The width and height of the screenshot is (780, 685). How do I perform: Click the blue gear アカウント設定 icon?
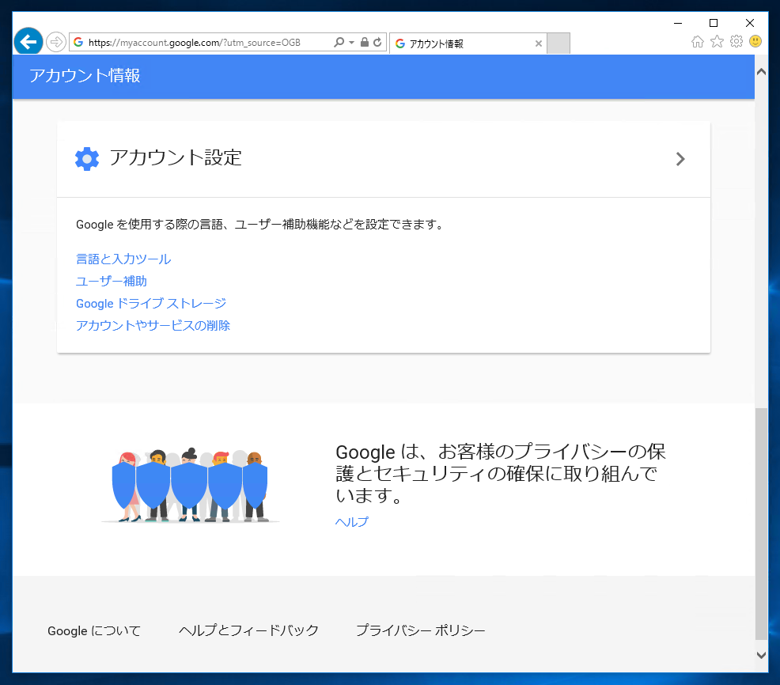point(87,159)
